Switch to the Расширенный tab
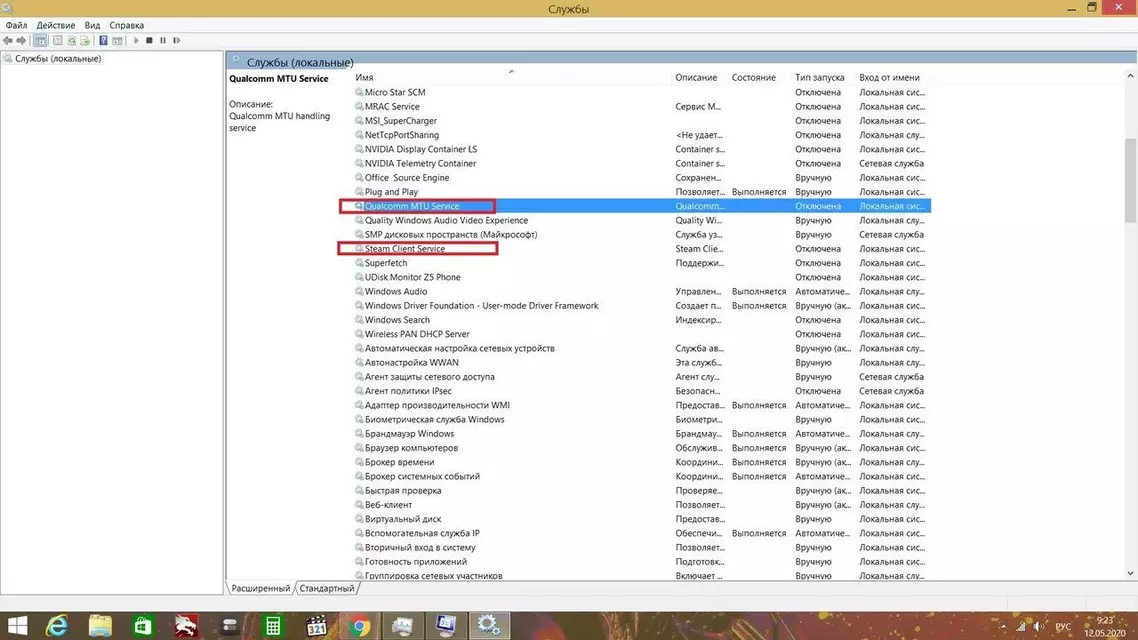This screenshot has width=1138, height=640. pos(261,588)
